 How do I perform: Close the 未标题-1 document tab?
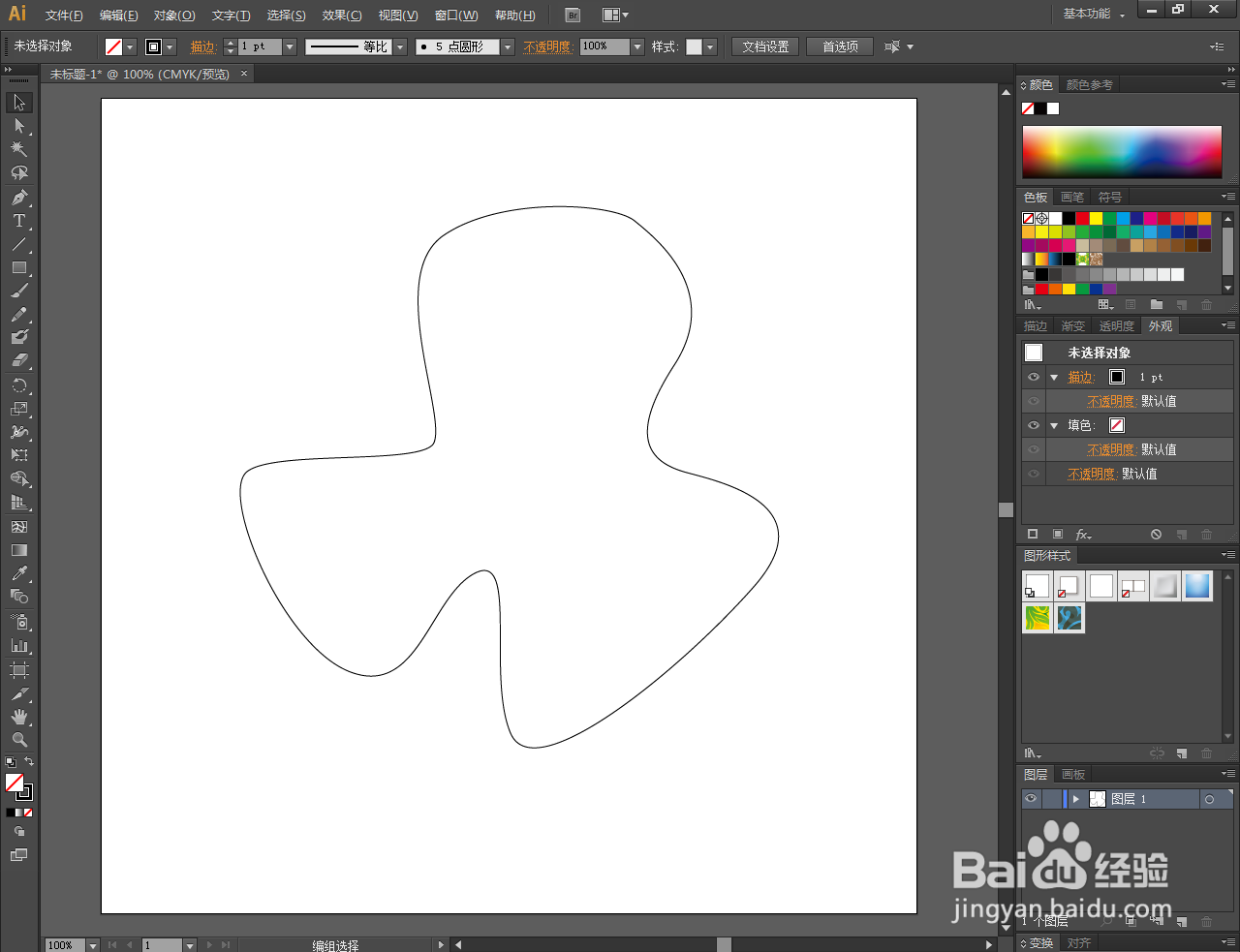coord(244,74)
